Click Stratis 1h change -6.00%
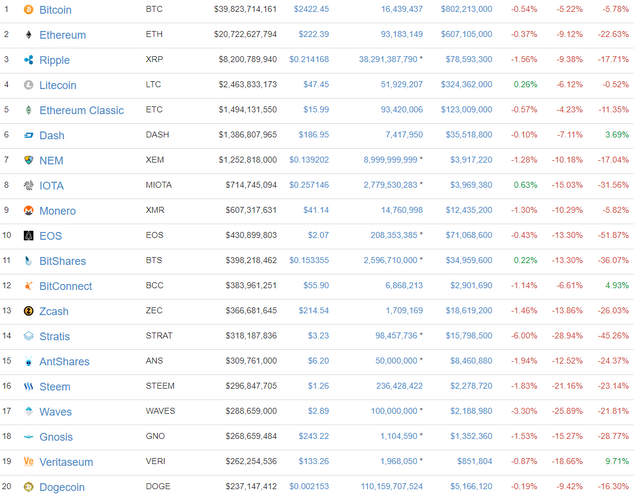 pyautogui.click(x=524, y=336)
